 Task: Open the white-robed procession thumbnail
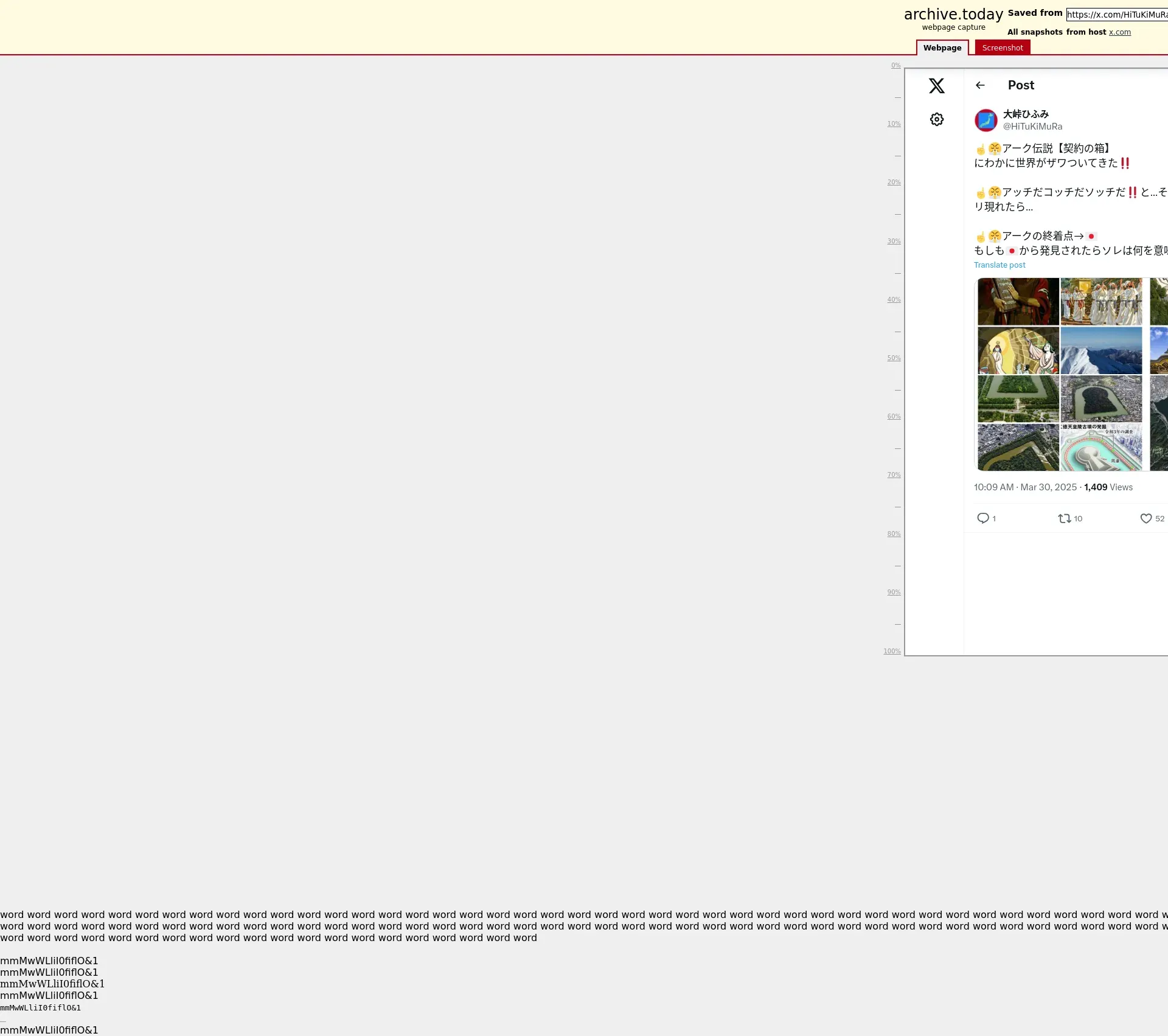(1101, 302)
